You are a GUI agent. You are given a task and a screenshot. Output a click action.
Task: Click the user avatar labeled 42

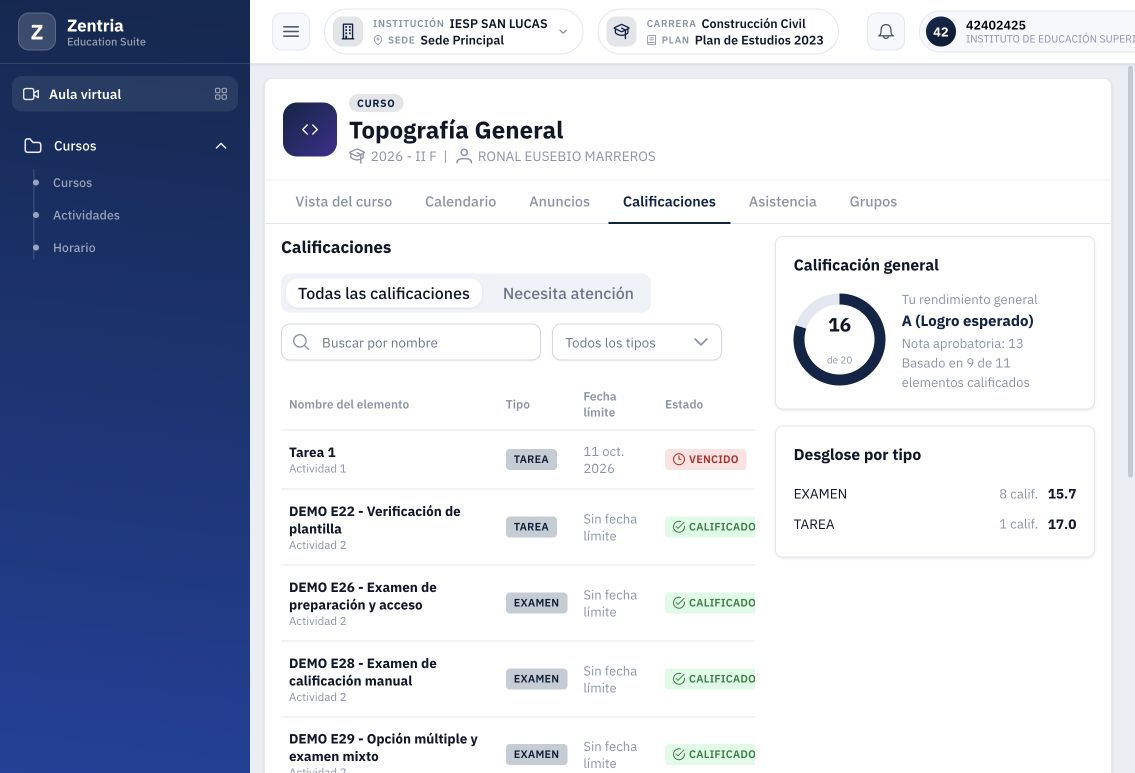pos(940,32)
